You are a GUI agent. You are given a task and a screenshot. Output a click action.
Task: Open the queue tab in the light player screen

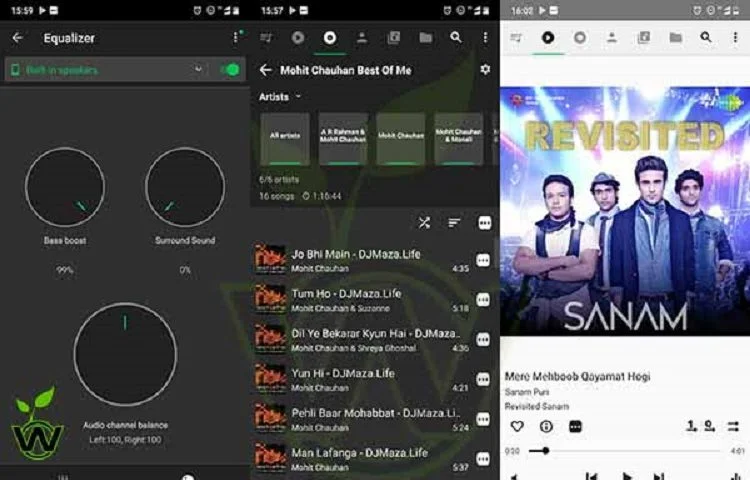[x=516, y=38]
